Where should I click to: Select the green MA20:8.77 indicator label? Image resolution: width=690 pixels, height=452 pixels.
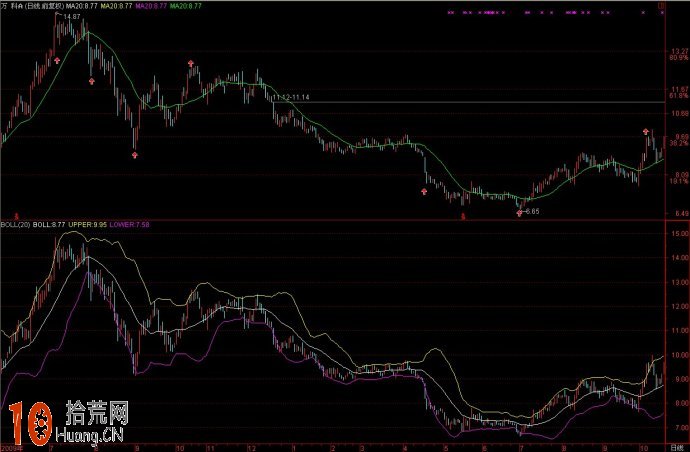pos(186,6)
